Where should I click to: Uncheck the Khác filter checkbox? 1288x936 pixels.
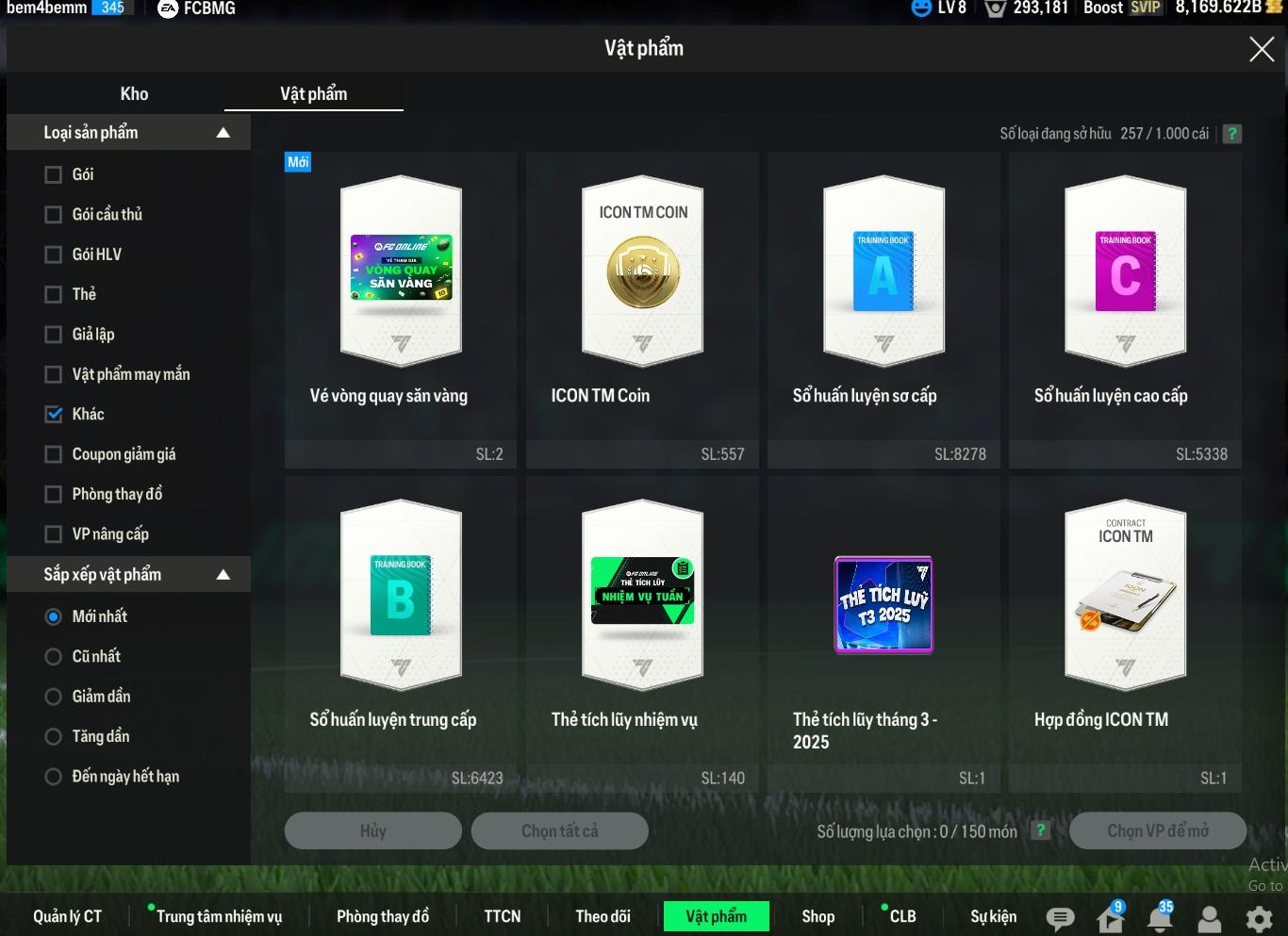click(x=54, y=414)
